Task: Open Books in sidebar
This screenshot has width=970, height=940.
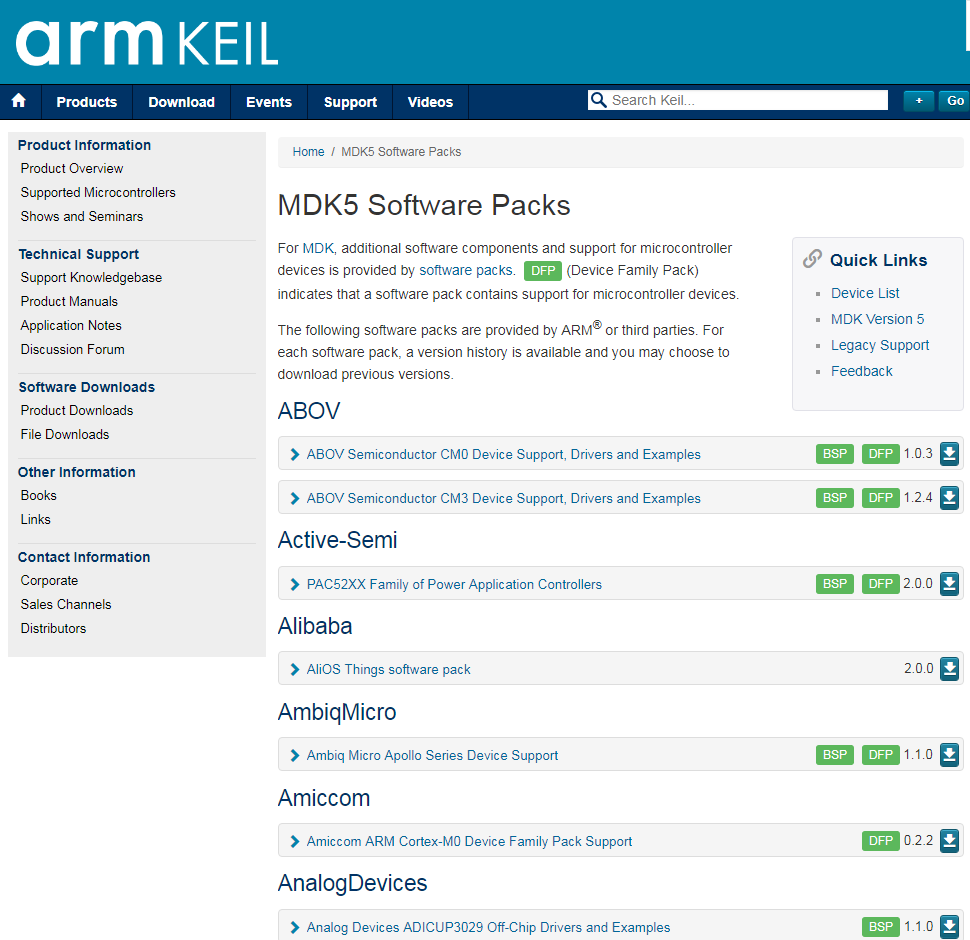Action: pyautogui.click(x=38, y=495)
